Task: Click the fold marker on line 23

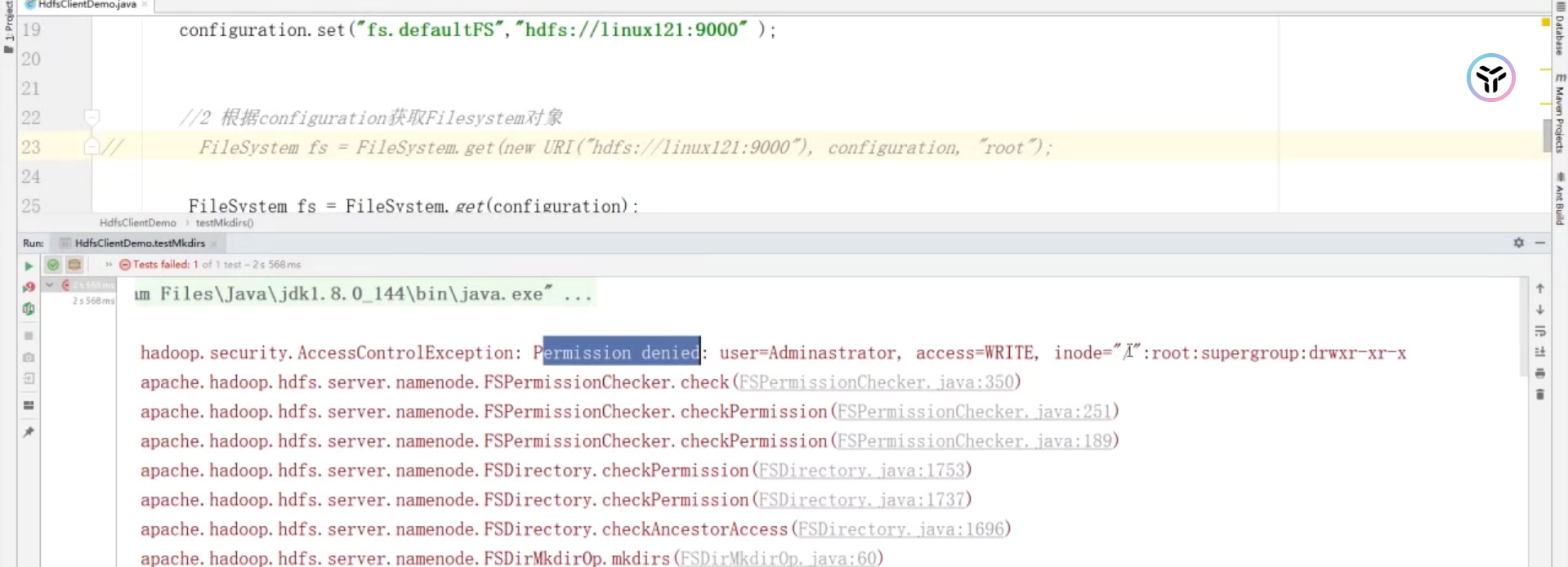Action: coord(92,147)
